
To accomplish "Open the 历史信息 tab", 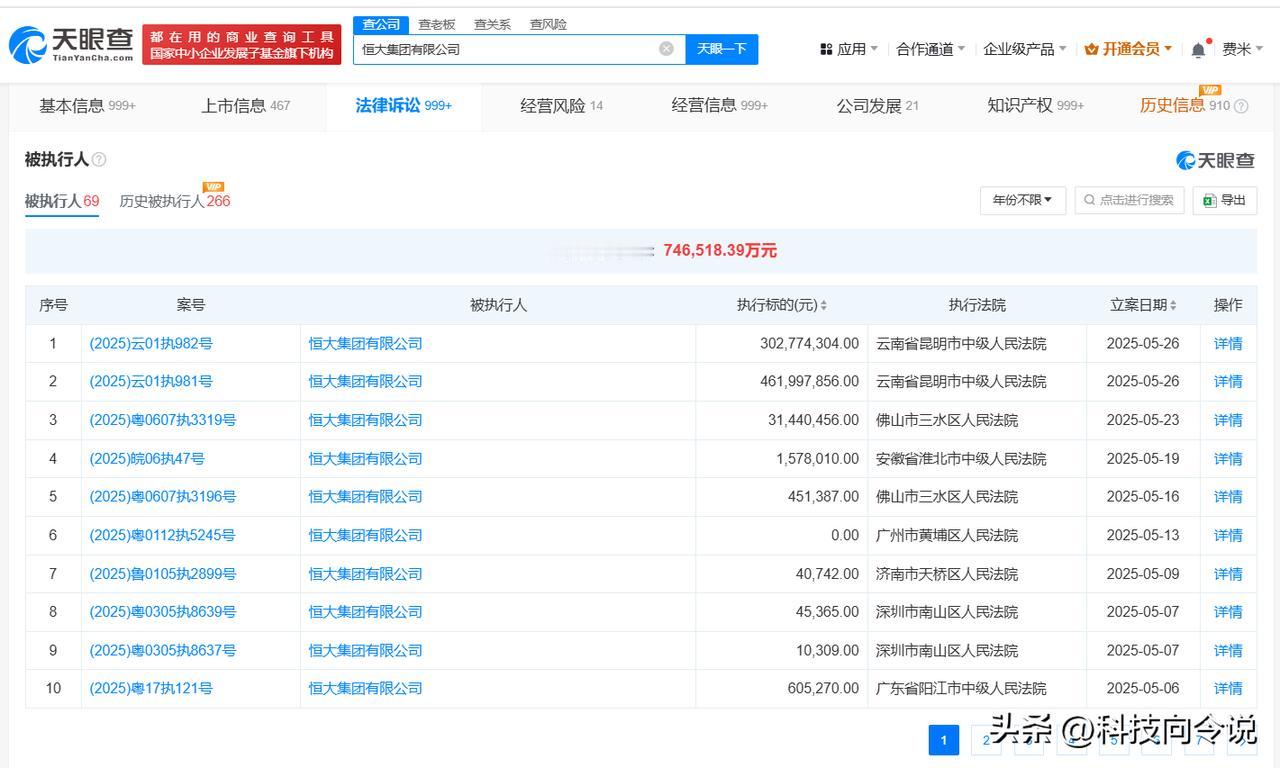I will pos(1185,106).
